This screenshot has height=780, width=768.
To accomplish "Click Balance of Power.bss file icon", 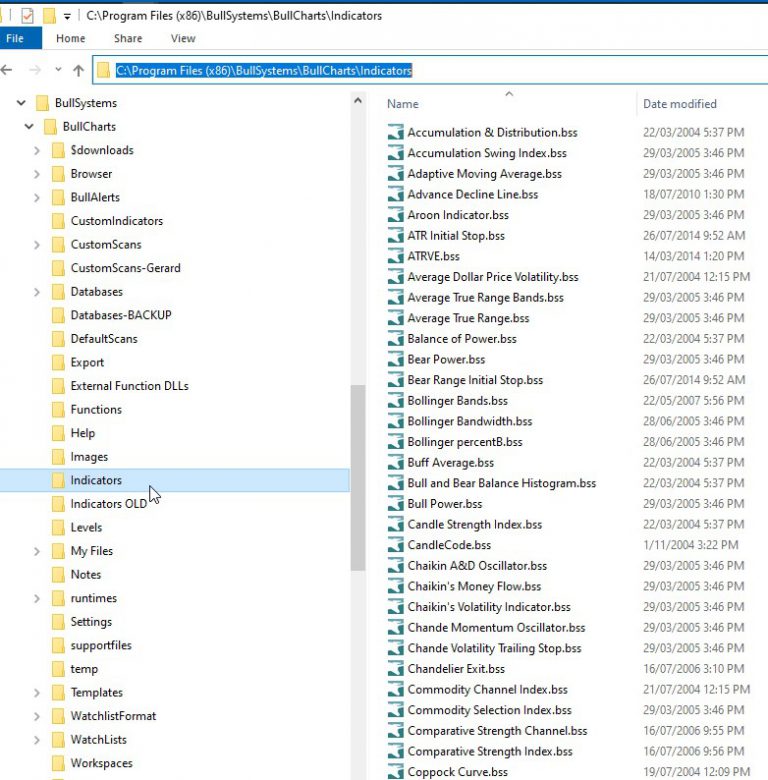I will coord(395,339).
